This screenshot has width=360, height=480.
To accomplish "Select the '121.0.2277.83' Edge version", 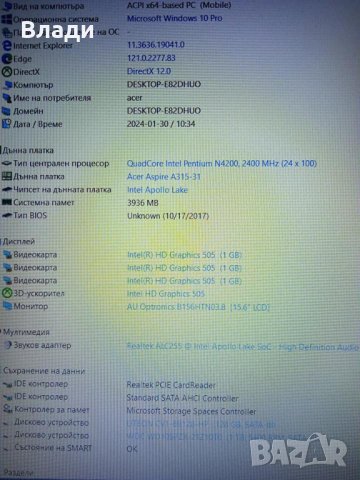I will click(x=151, y=58).
